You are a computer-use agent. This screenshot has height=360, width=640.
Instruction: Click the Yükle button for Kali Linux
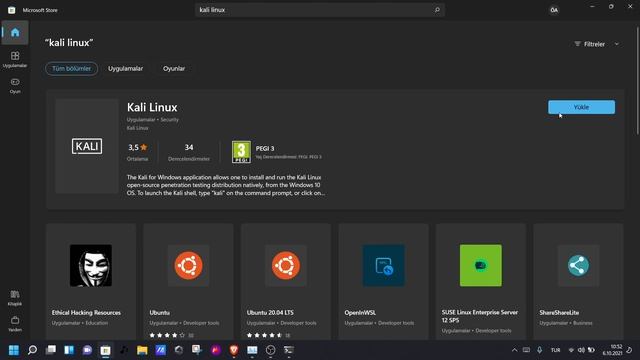click(581, 107)
